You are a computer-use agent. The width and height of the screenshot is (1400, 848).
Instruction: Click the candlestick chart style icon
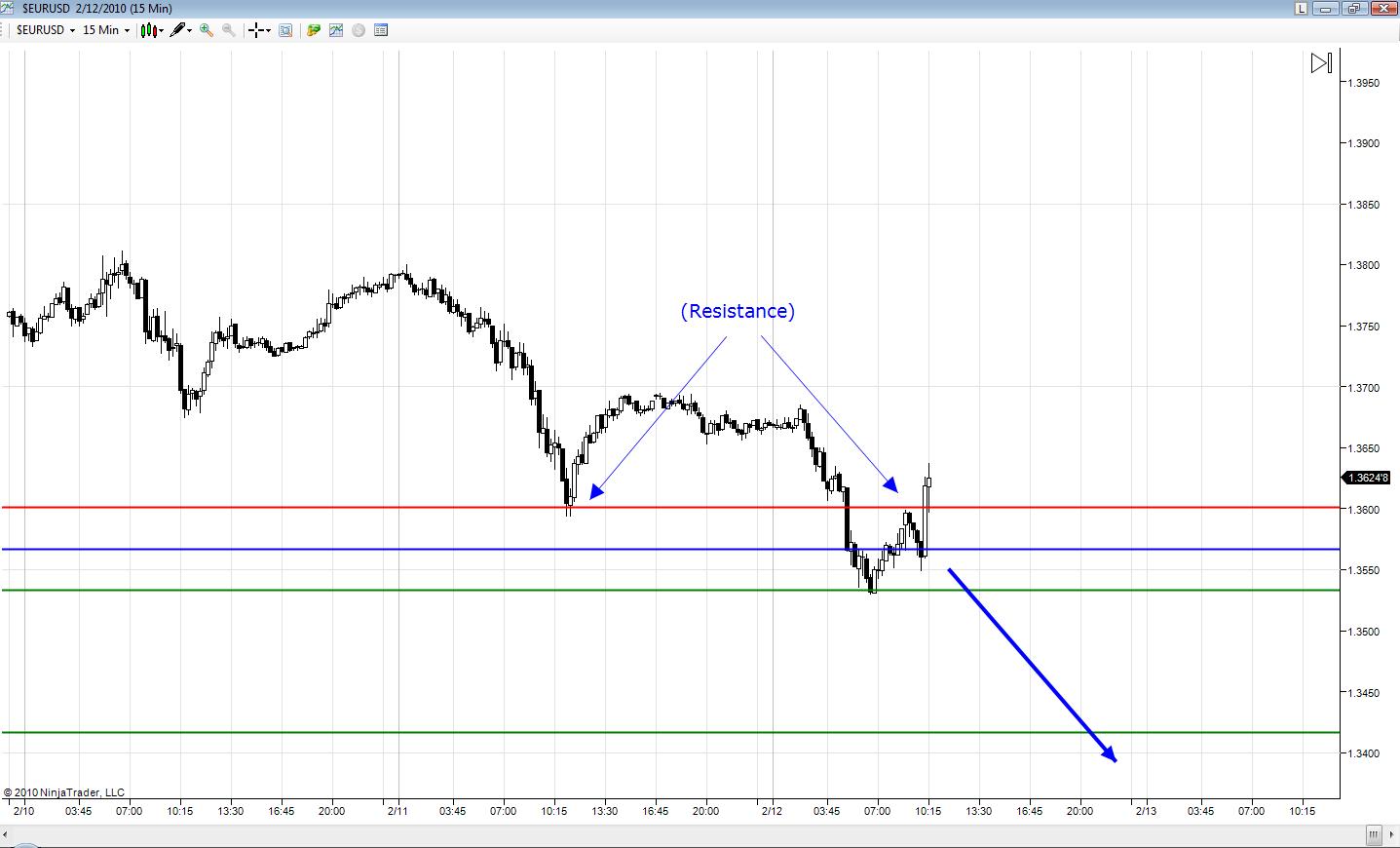click(148, 30)
